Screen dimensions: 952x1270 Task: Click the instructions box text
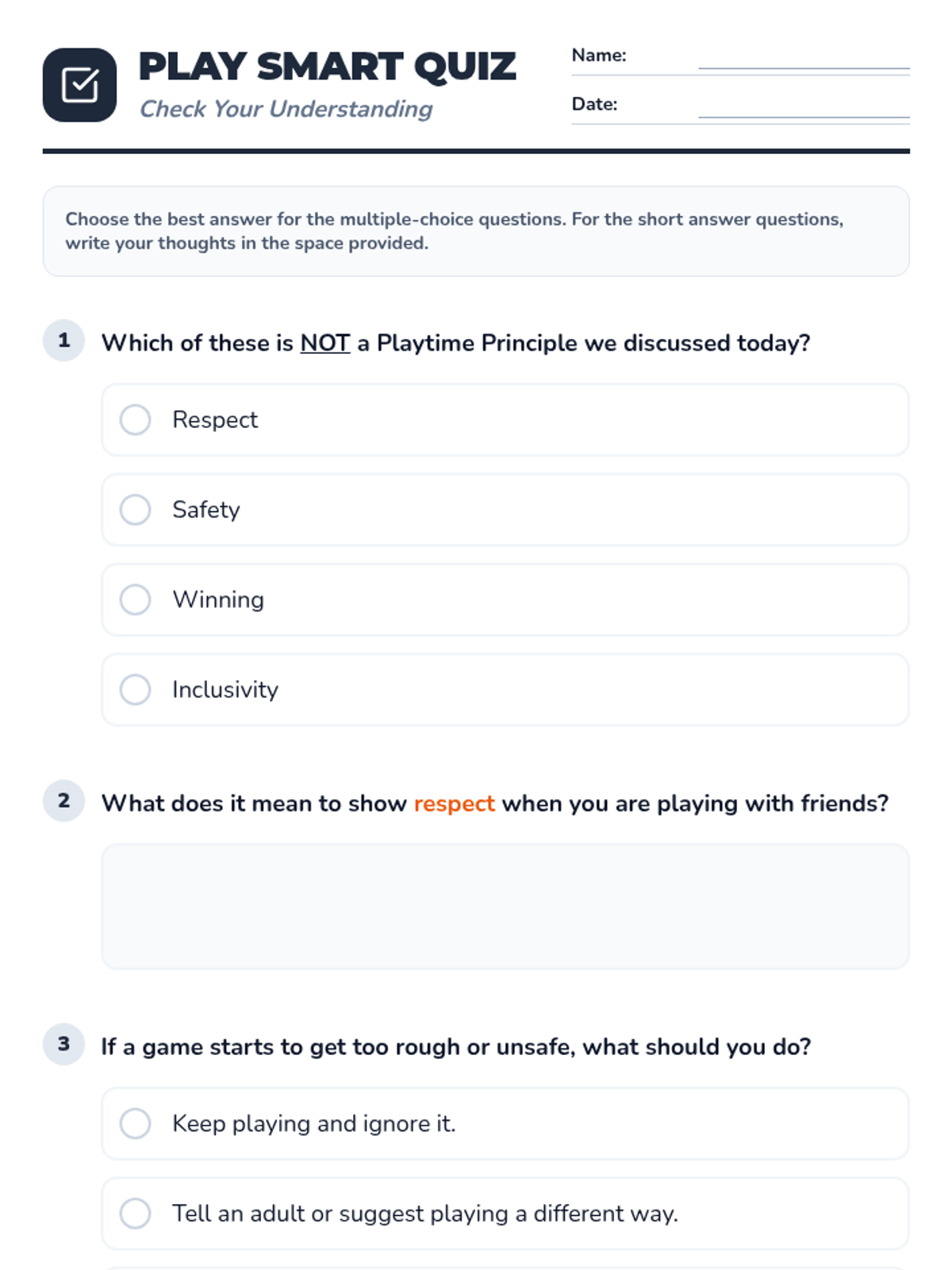pyautogui.click(x=454, y=231)
